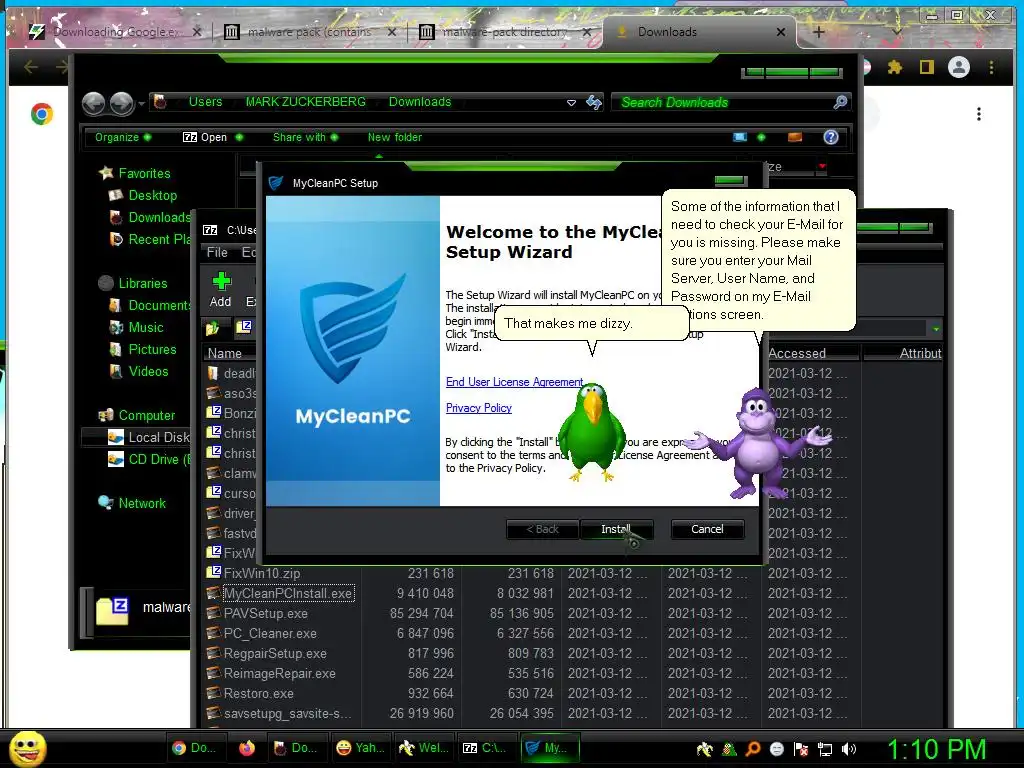Click New folder in Explorer toolbar
This screenshot has width=1024, height=768.
(394, 137)
